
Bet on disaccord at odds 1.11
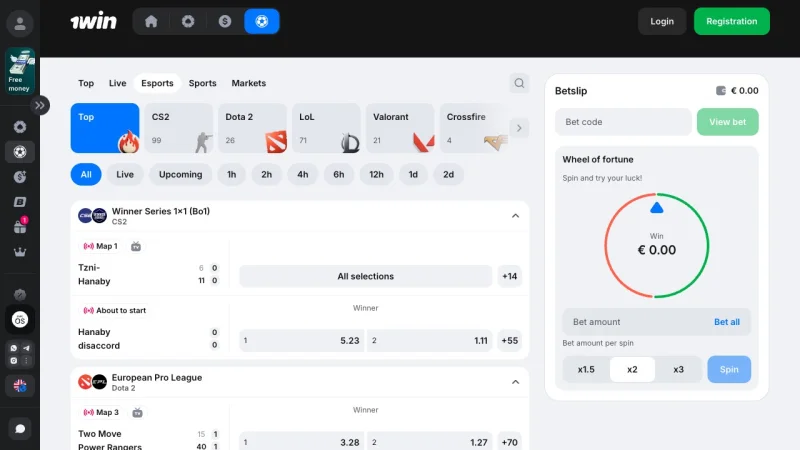430,340
